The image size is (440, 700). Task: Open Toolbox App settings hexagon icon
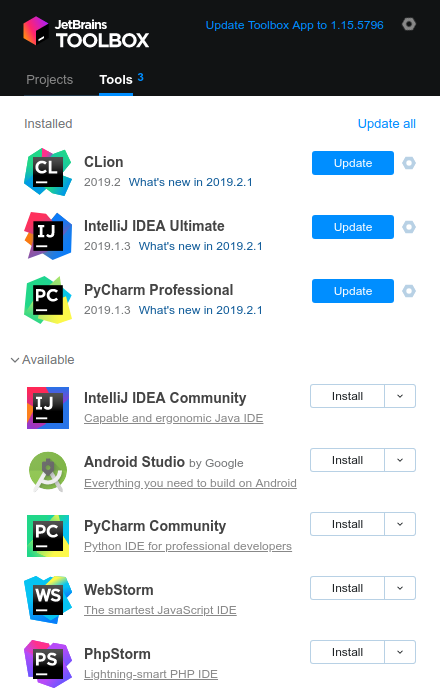point(409,24)
